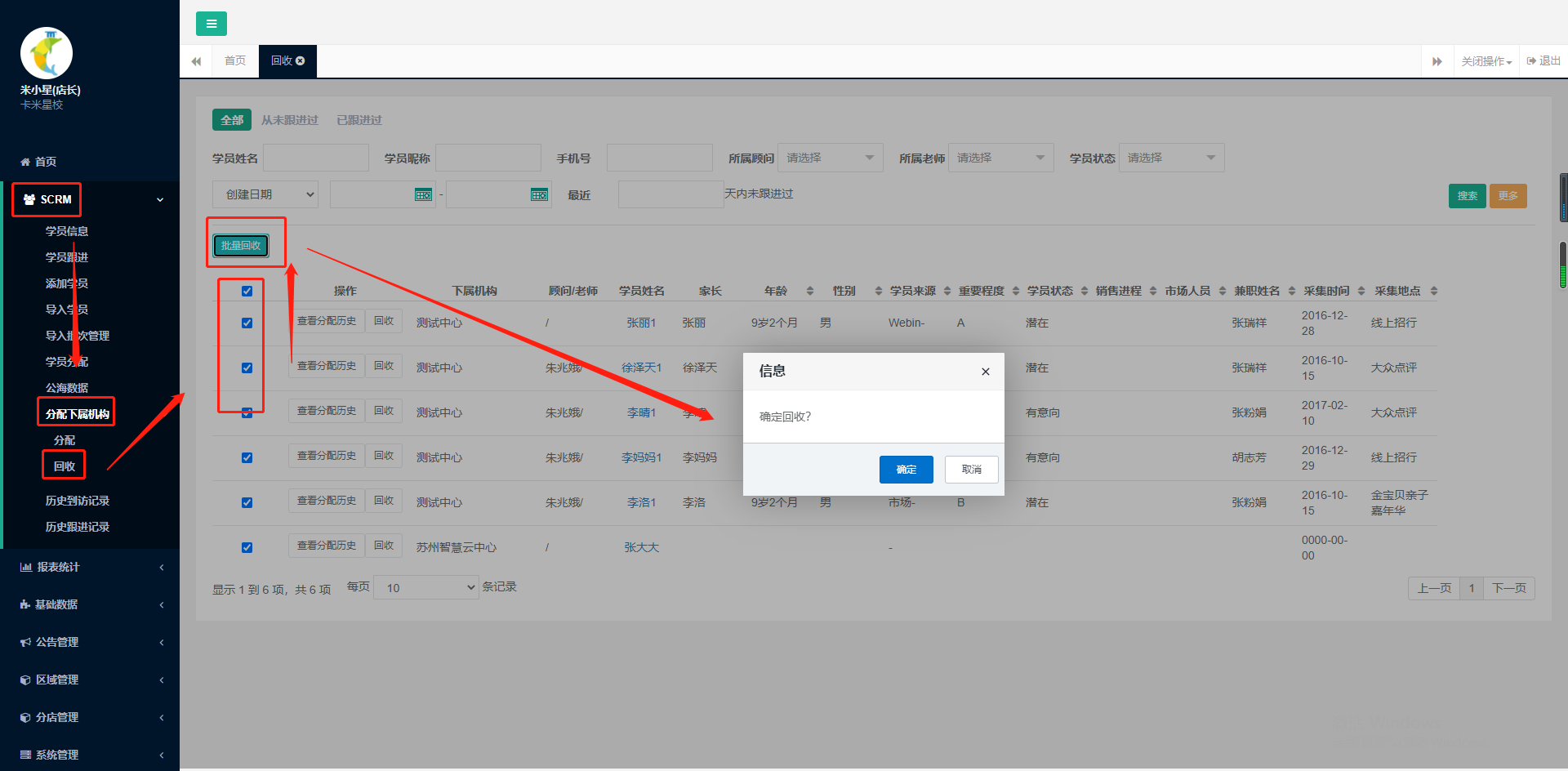Sort by 采集地点 column arrows
This screenshot has height=771, width=1568.
click(x=1434, y=291)
